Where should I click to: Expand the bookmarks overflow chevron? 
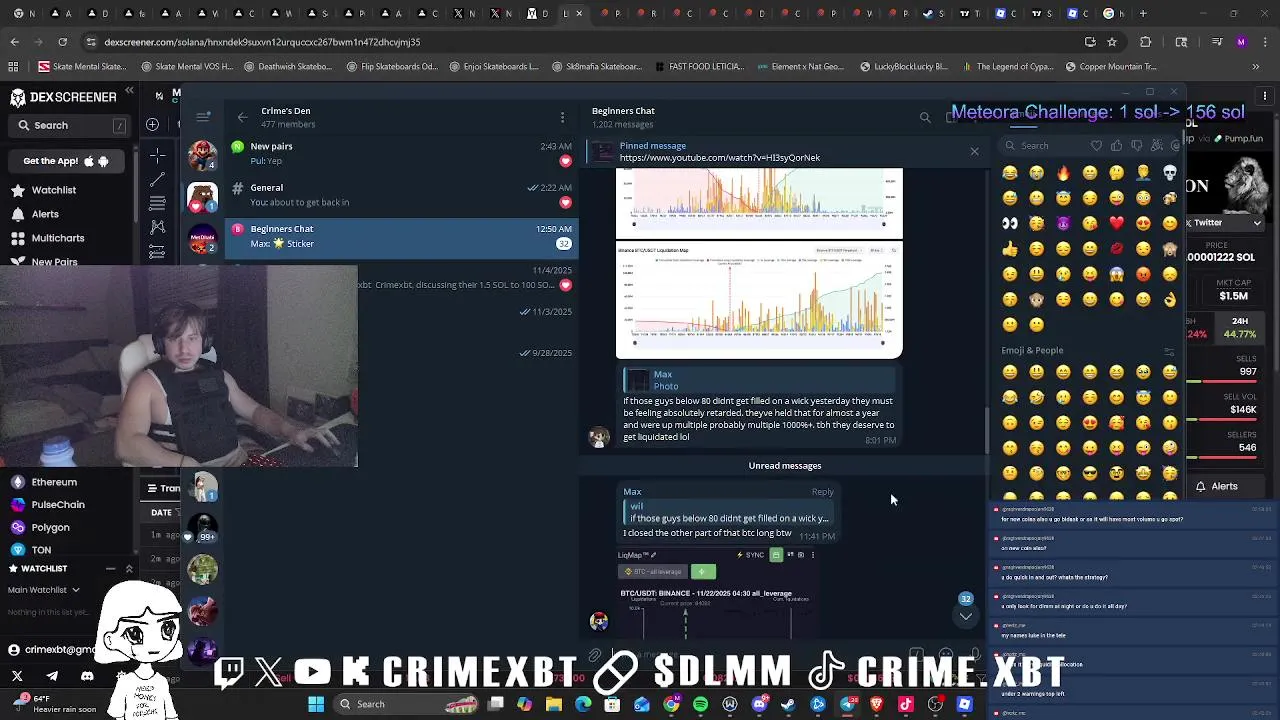point(1256,67)
